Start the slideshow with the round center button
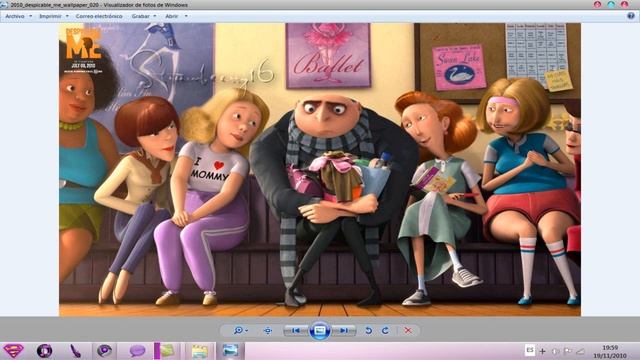The width and height of the screenshot is (640, 360). click(320, 331)
